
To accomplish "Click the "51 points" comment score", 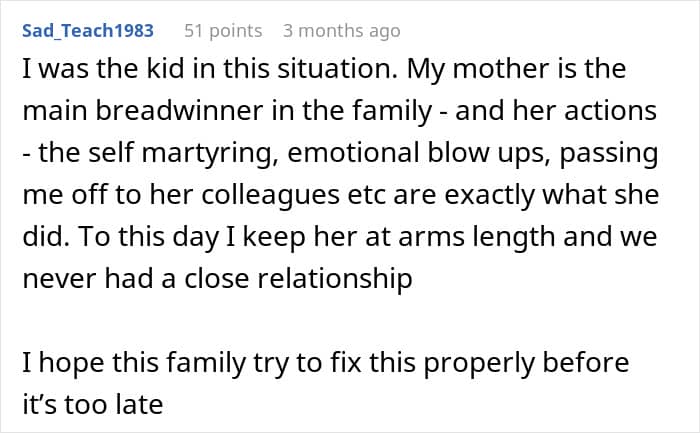I will [x=221, y=31].
